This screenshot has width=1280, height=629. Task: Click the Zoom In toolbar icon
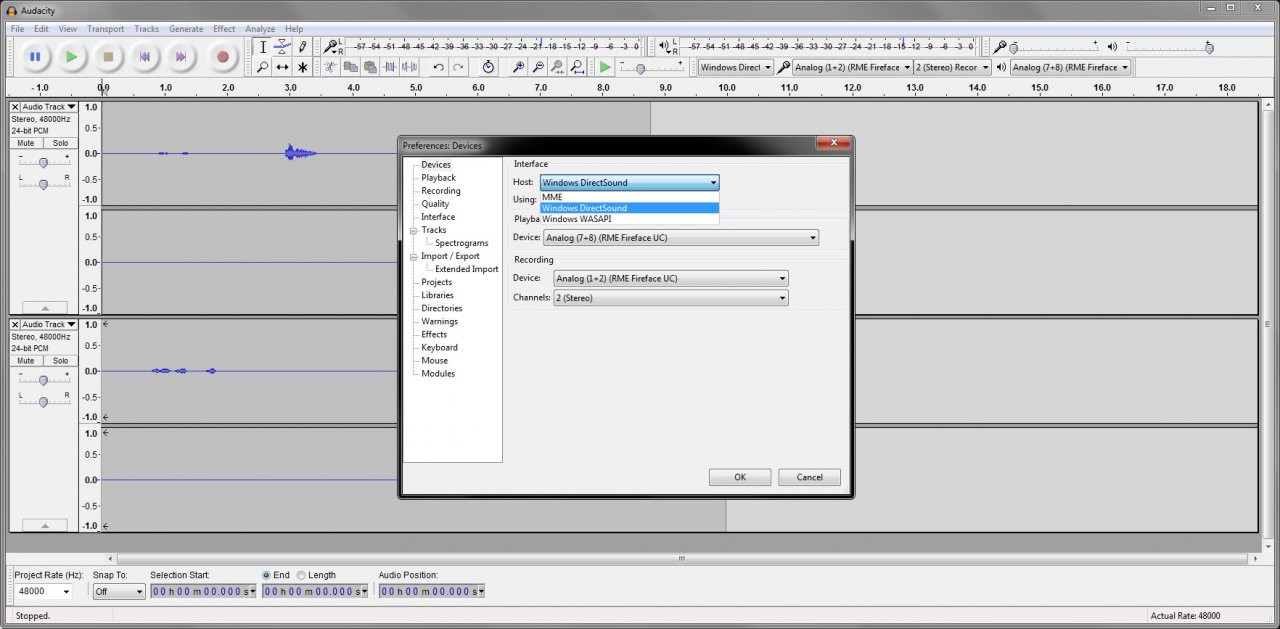[518, 67]
